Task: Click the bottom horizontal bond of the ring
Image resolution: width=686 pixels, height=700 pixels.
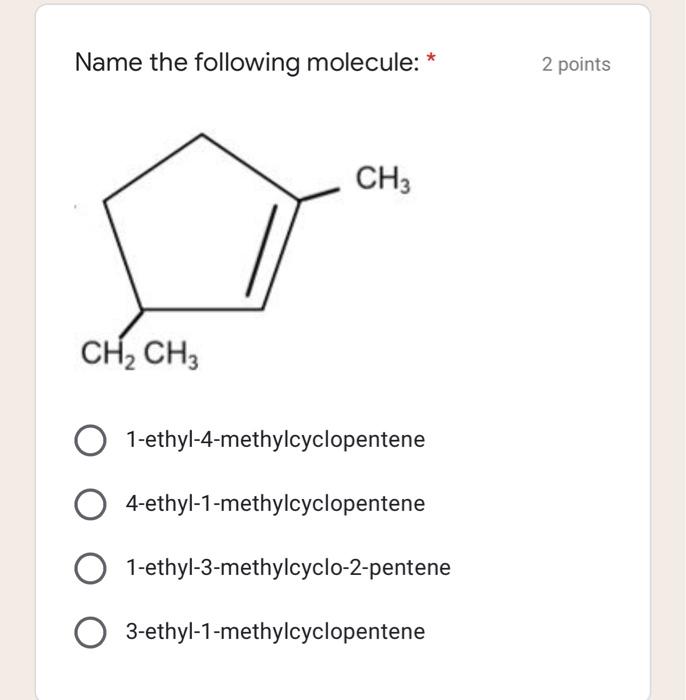Action: [x=202, y=309]
